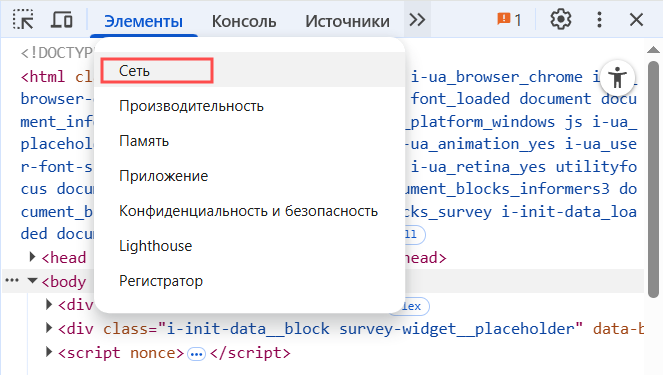Select the html tag line
This screenshot has width=663, height=375.
(x=43, y=77)
